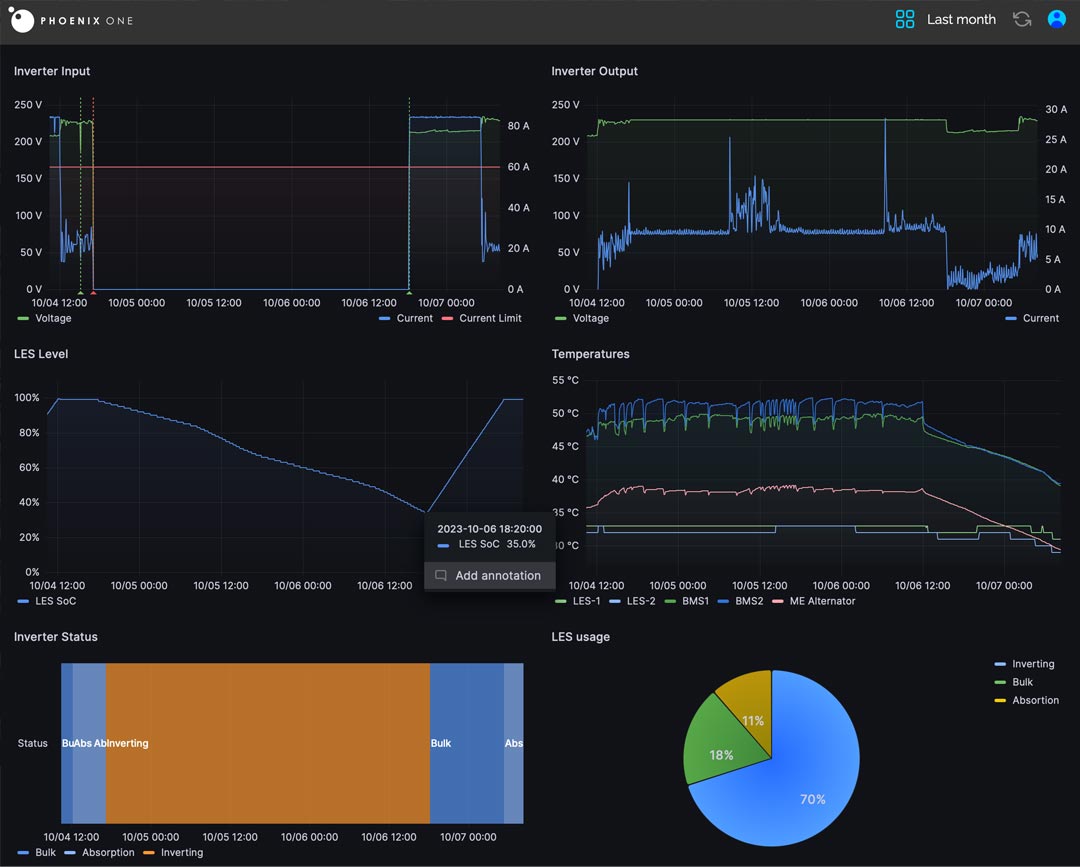Screen dimensions: 1080x867
Task: Toggle Inverting in Inverter Status legend
Action: tap(181, 853)
